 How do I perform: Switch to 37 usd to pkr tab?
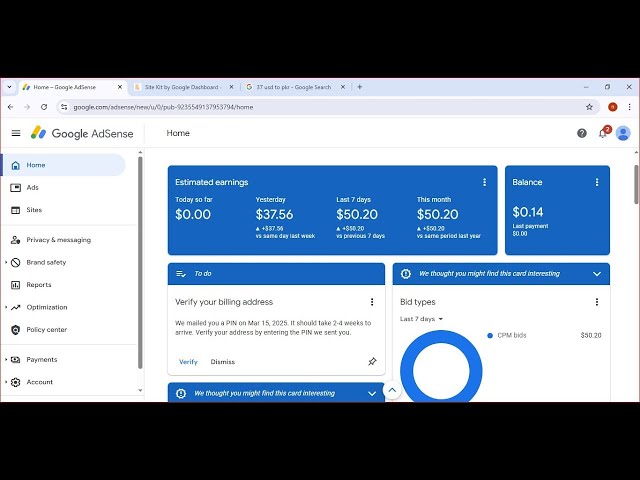pyautogui.click(x=294, y=87)
